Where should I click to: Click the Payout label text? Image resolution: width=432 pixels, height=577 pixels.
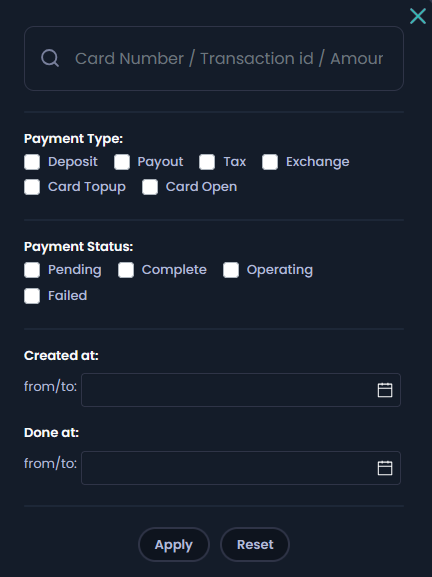click(160, 162)
